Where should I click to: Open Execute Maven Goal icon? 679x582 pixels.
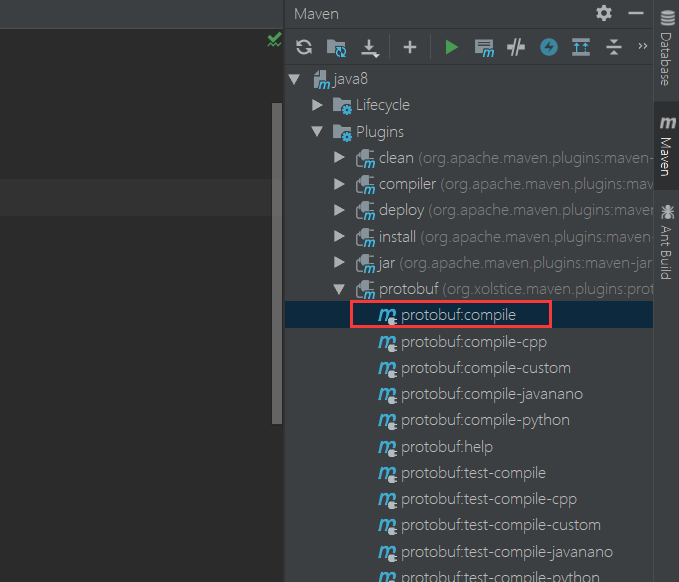(484, 48)
